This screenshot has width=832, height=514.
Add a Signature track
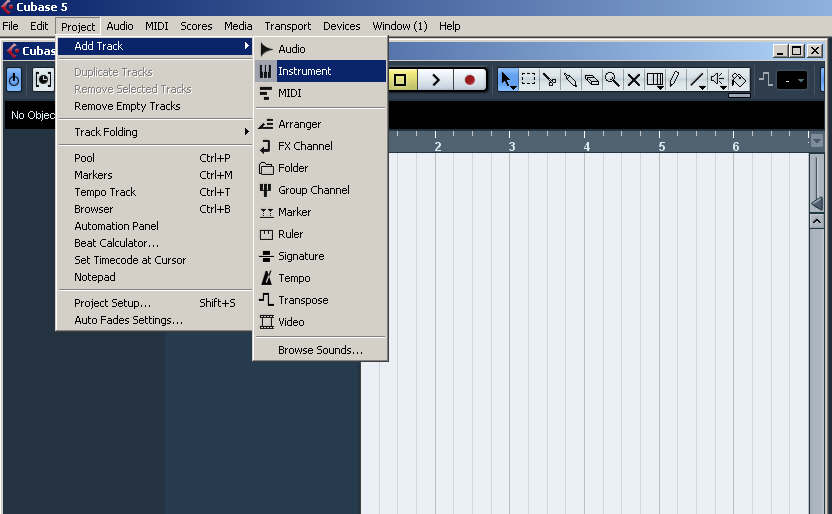pos(320,256)
